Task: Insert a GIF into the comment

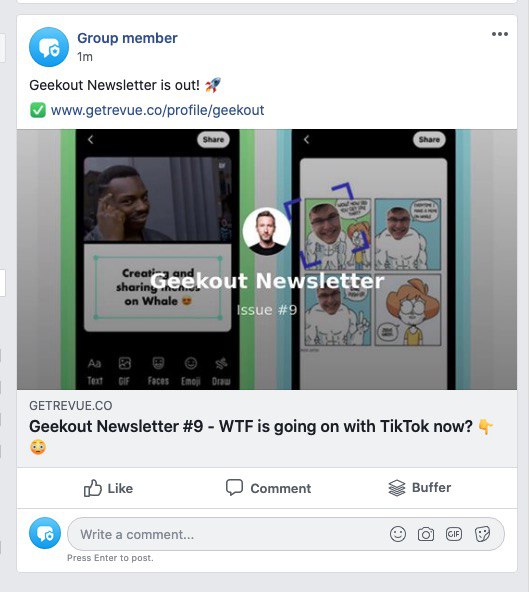Action: pyautogui.click(x=453, y=534)
